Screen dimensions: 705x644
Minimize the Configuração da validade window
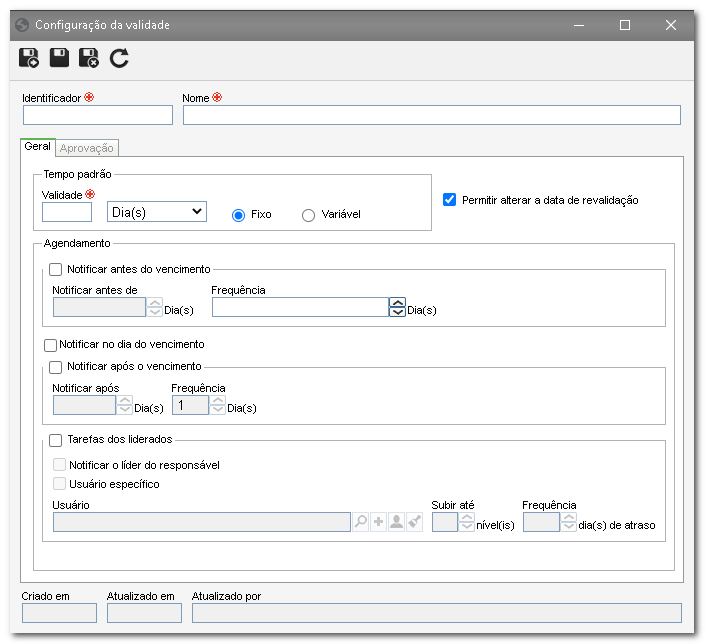point(579,25)
